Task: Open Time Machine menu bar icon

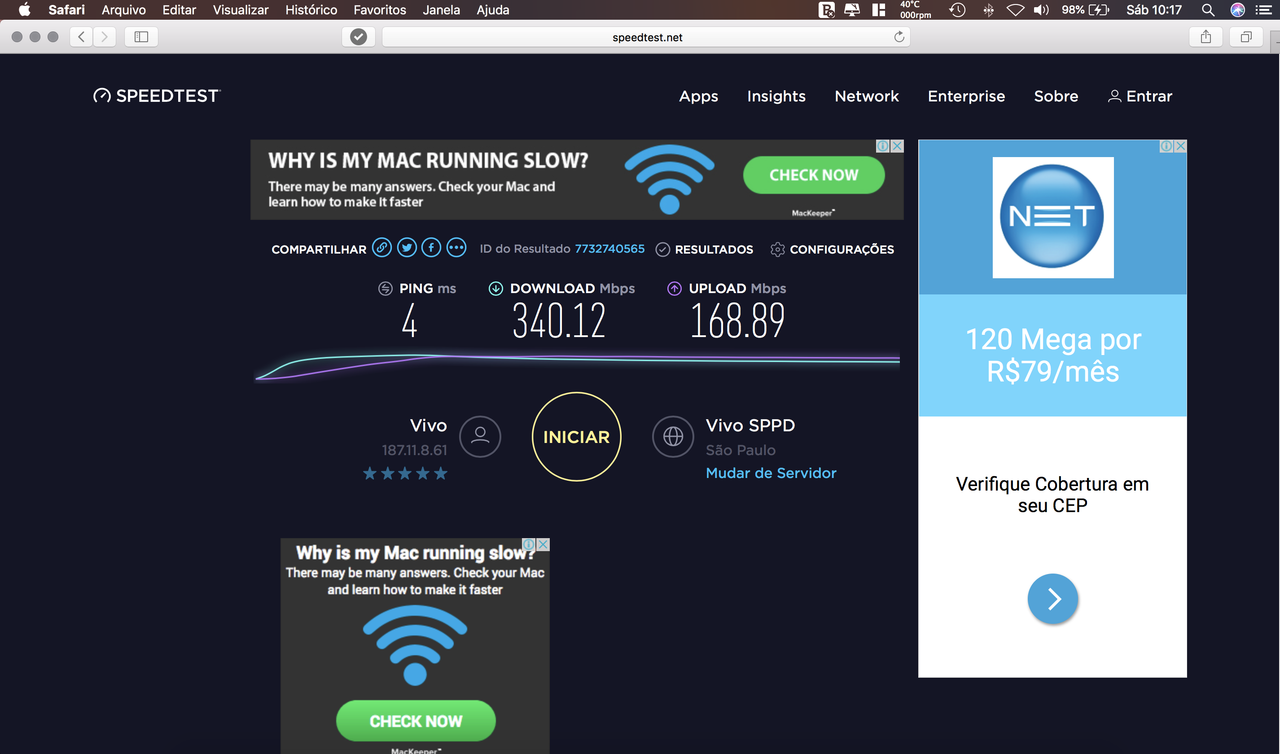Action: 957,10
